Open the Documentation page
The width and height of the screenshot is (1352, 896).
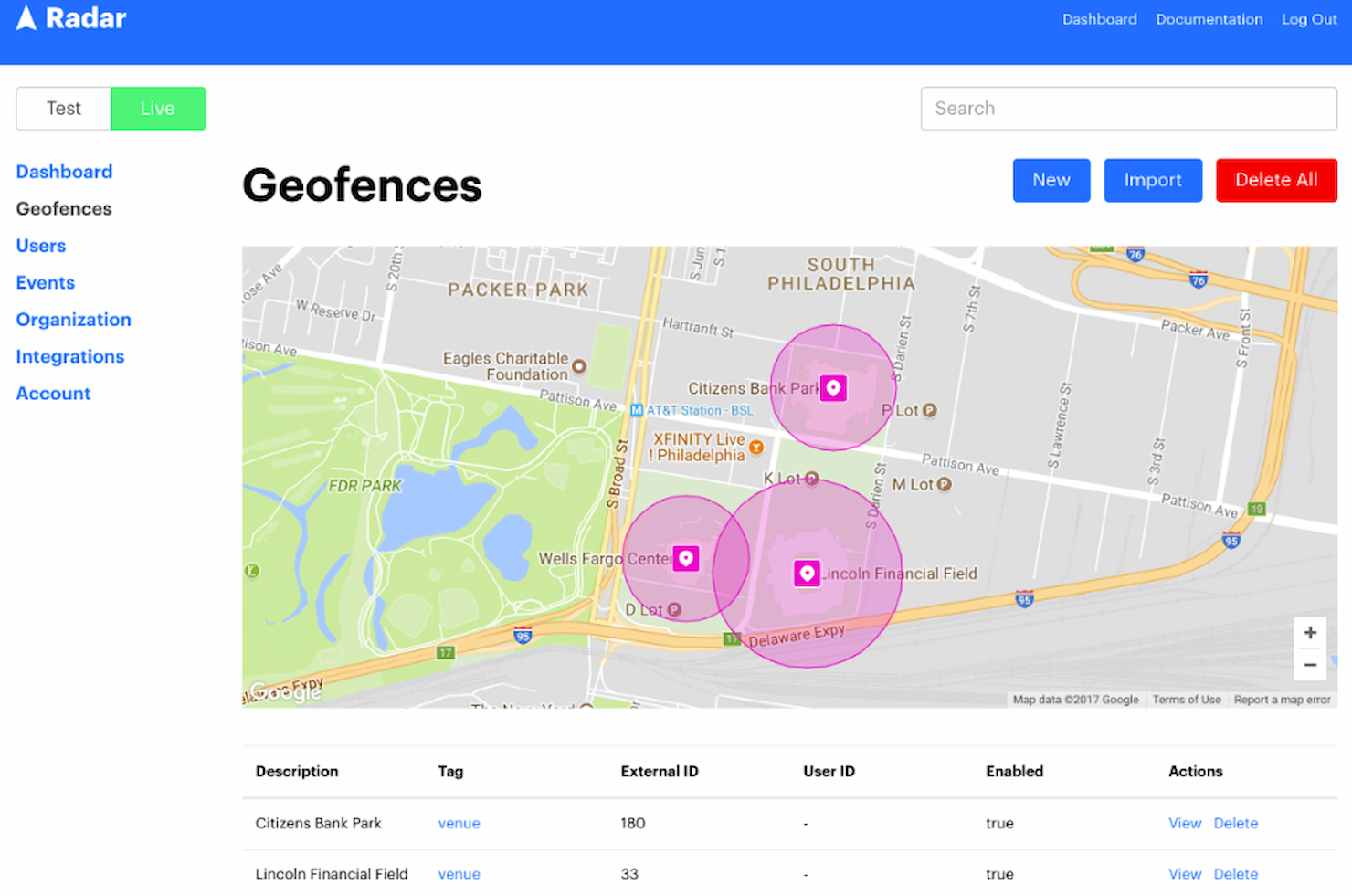[1209, 18]
